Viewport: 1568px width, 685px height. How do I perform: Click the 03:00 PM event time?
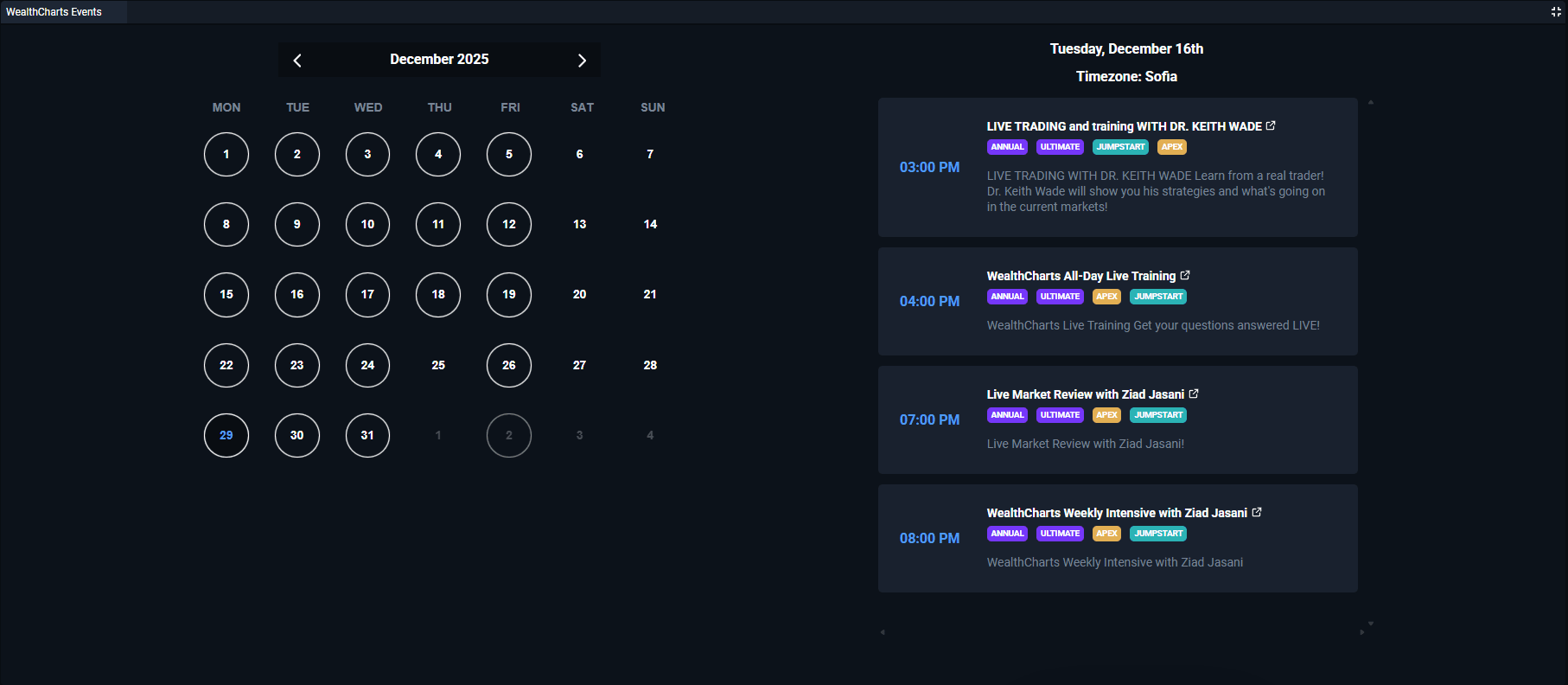(x=929, y=167)
